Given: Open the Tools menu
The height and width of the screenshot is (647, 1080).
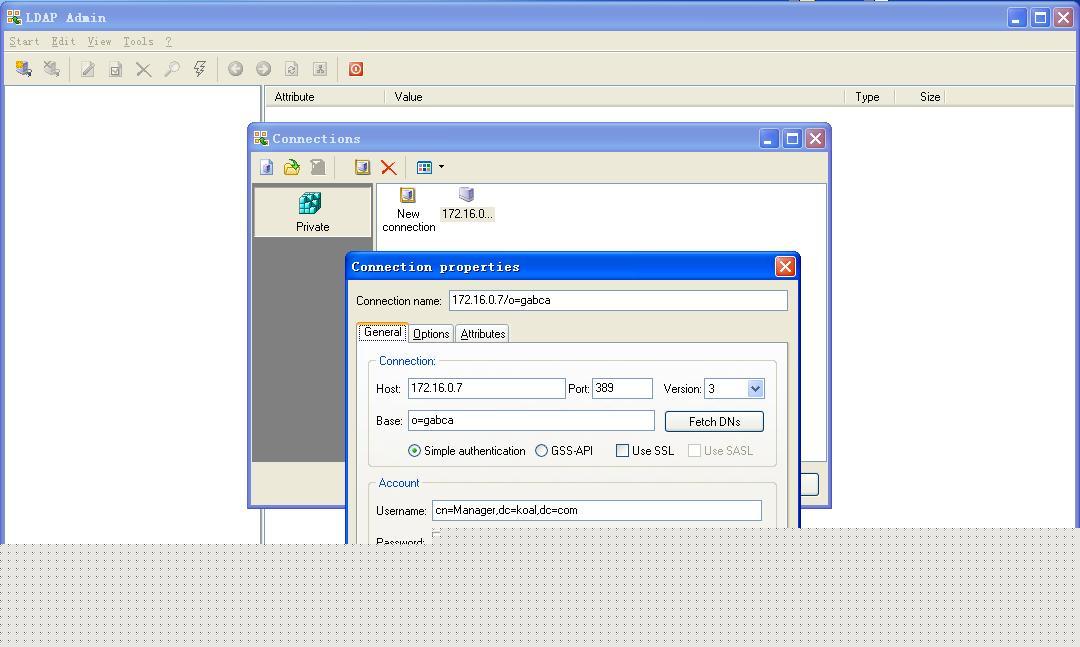Looking at the screenshot, I should pyautogui.click(x=138, y=41).
